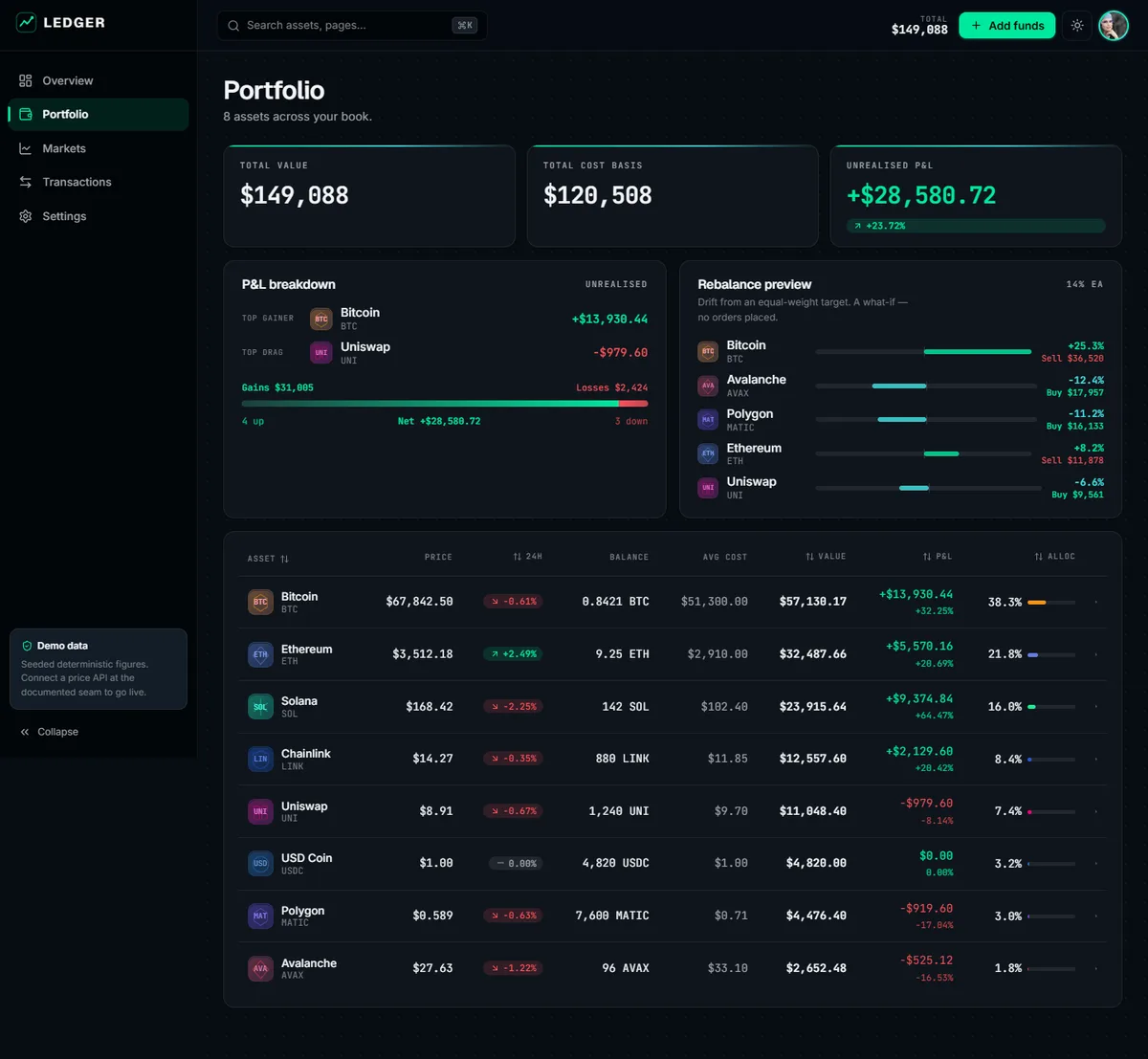Click the Uniswap icon in P&L breakdown
Image resolution: width=1148 pixels, height=1059 pixels.
coord(321,353)
